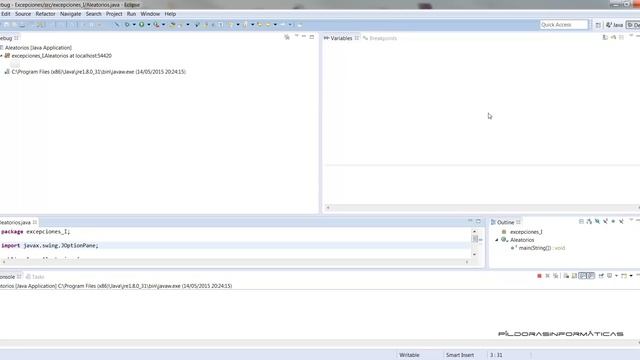640x360 pixels.
Task: Click the Open Perspective icon
Action: 598,25
